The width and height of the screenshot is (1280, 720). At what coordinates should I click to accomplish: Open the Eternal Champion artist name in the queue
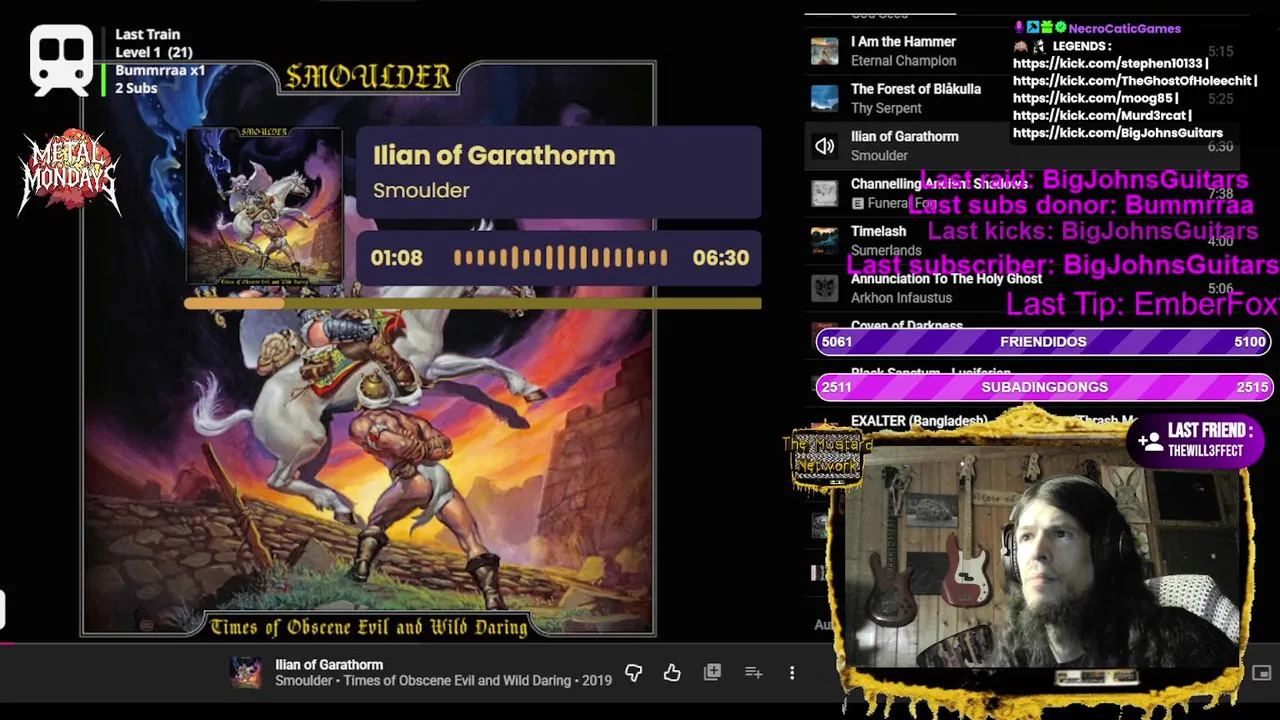(x=904, y=61)
